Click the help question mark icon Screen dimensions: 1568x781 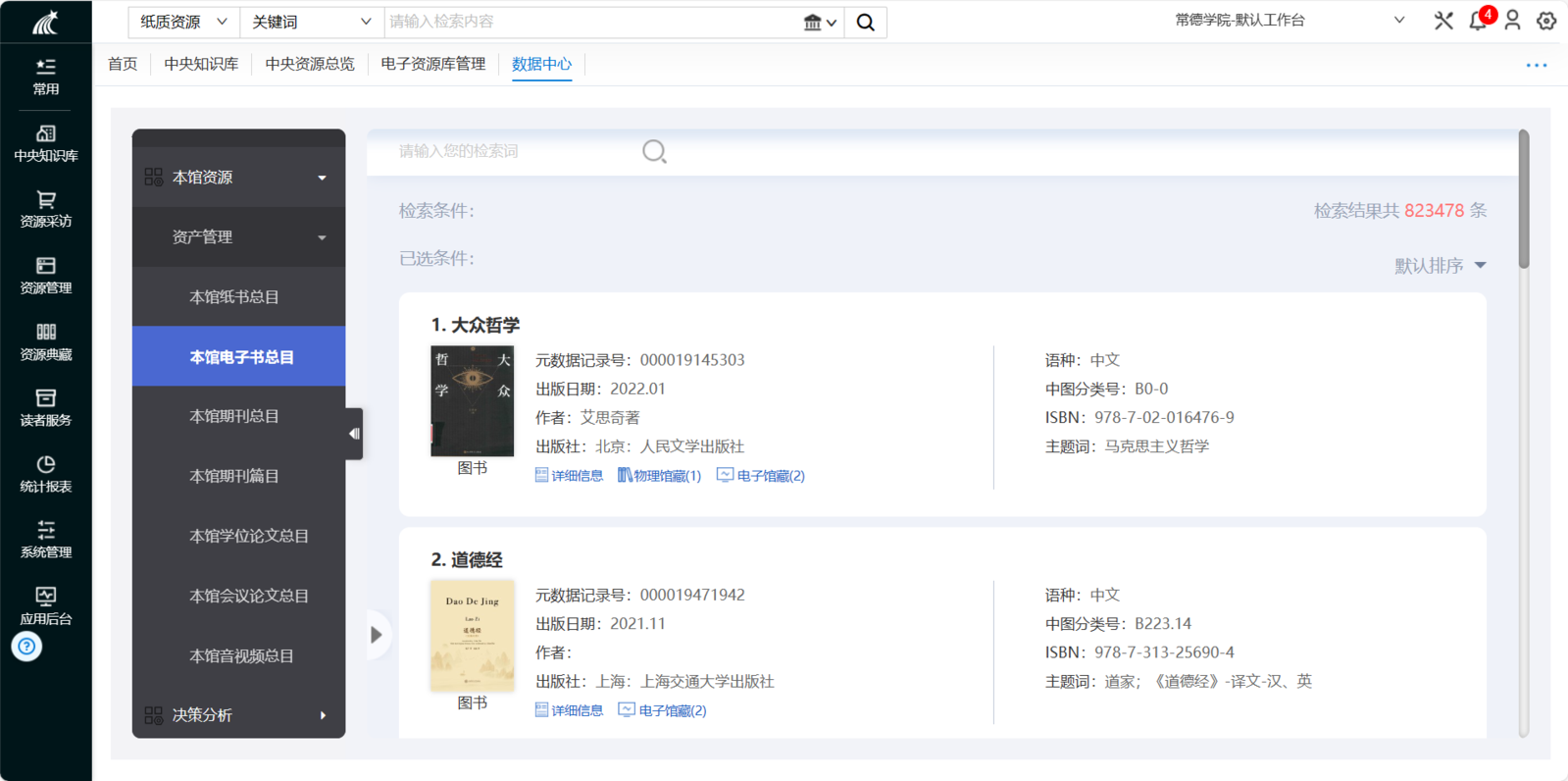(x=26, y=647)
